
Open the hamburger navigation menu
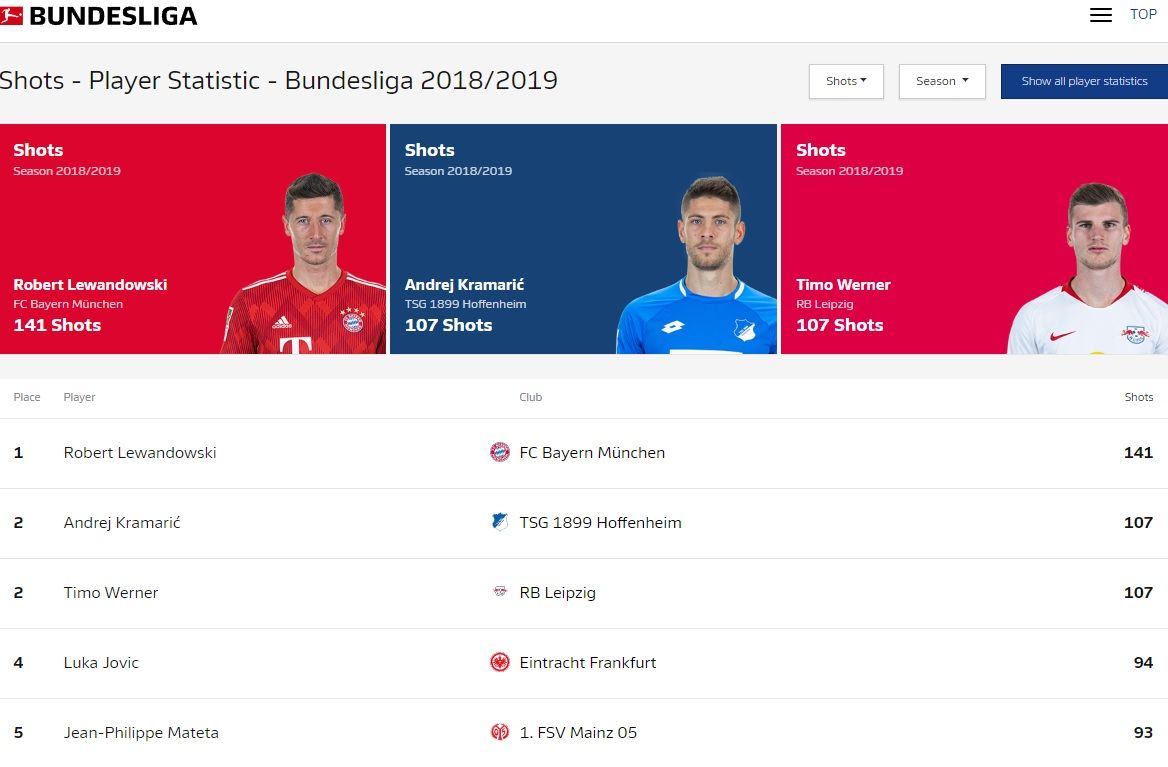(1100, 15)
